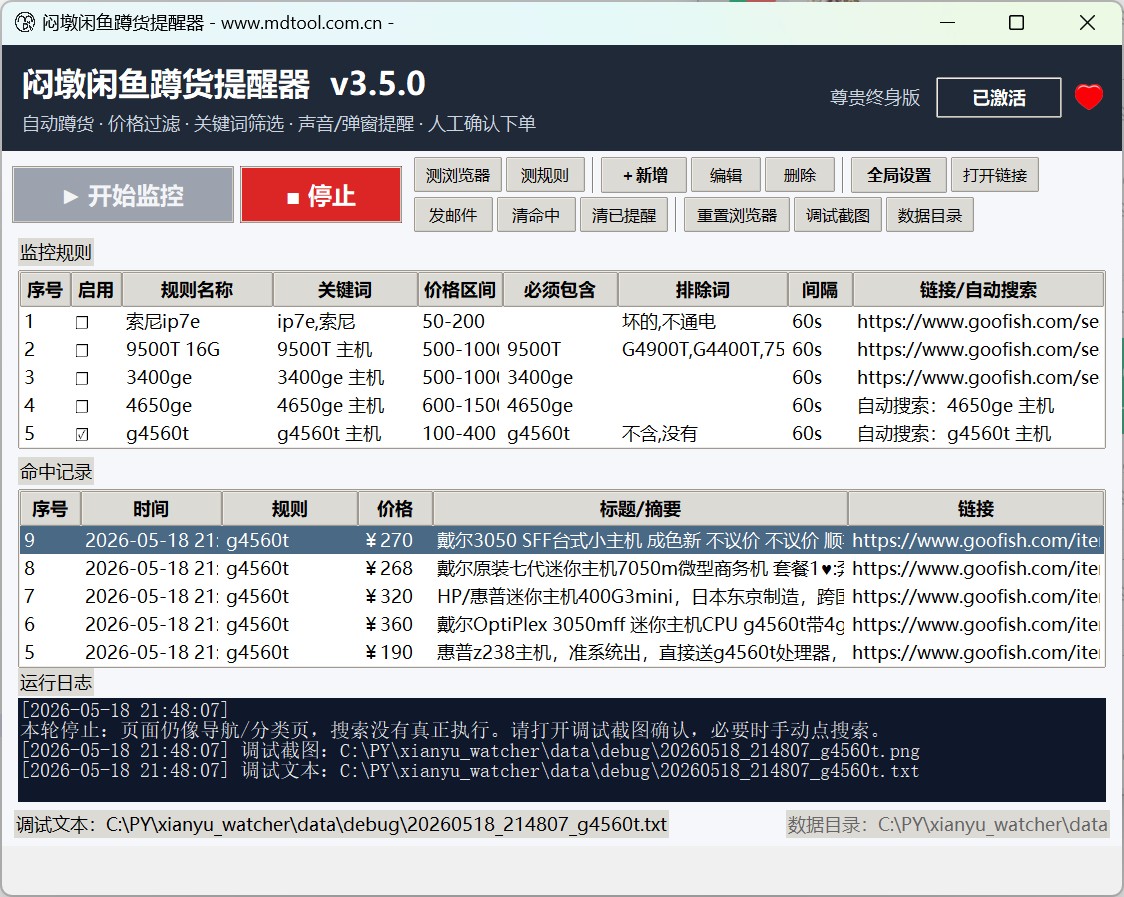This screenshot has height=897, width=1124.
Task: Click the 已激活 activation button
Action: click(x=999, y=98)
